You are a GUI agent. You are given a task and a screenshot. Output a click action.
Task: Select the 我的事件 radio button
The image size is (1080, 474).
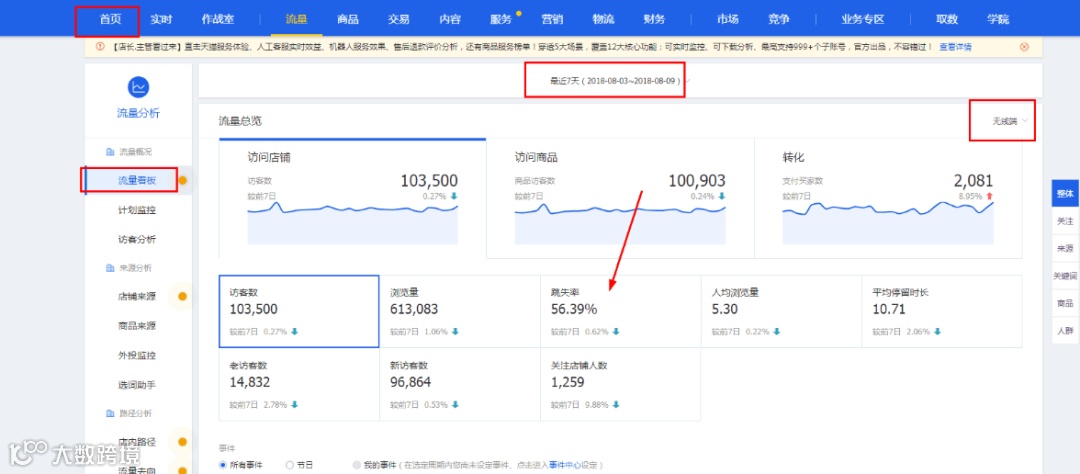tap(356, 465)
